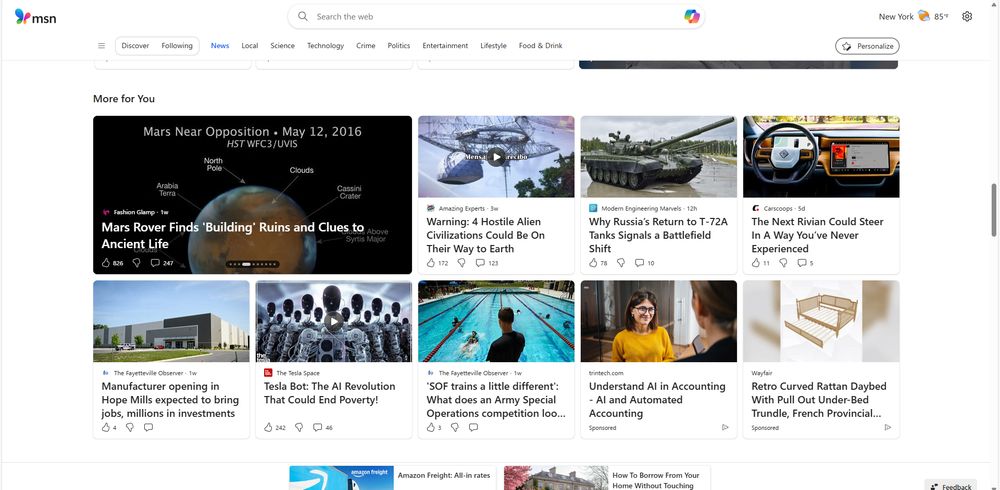Open Why Russia's Return to T-72A headline
The height and width of the screenshot is (490, 1000).
658,235
